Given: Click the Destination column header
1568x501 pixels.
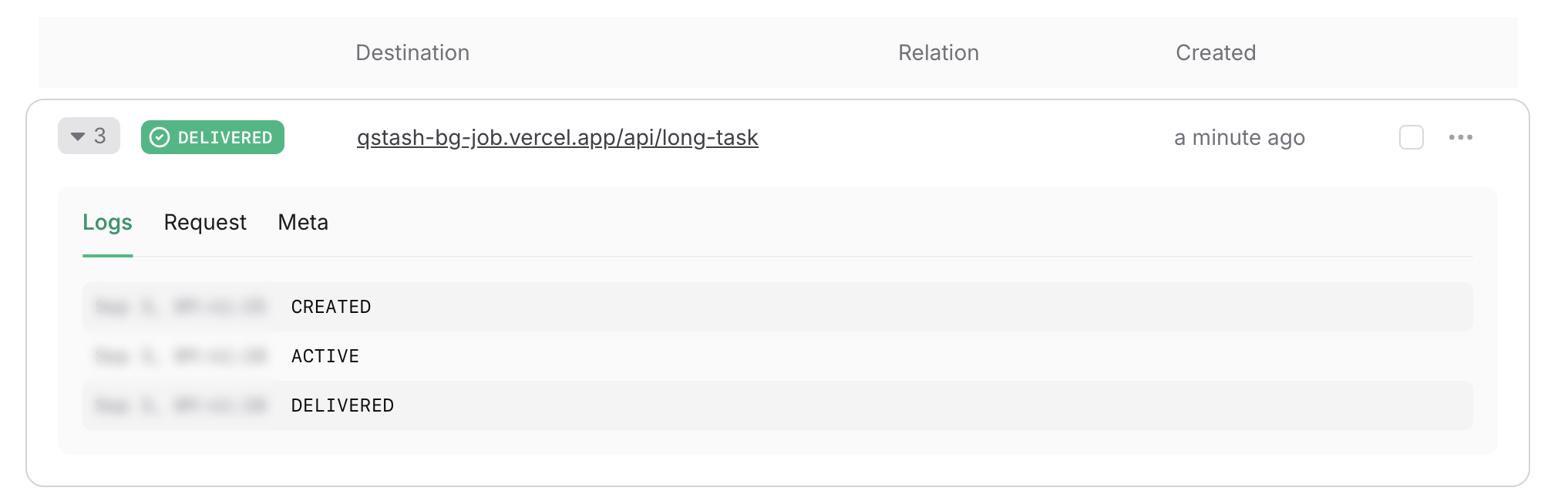Looking at the screenshot, I should pos(412,52).
